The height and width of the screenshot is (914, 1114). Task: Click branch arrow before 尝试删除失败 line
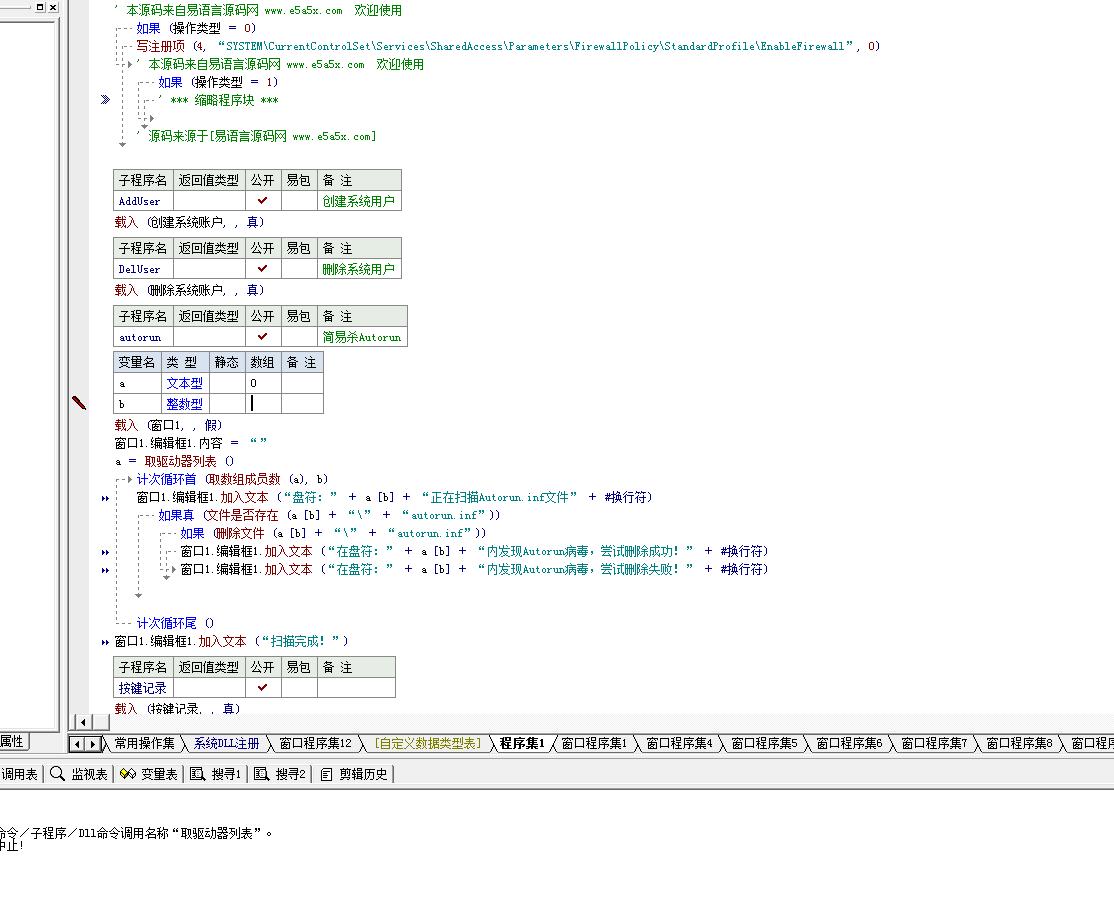coord(173,569)
